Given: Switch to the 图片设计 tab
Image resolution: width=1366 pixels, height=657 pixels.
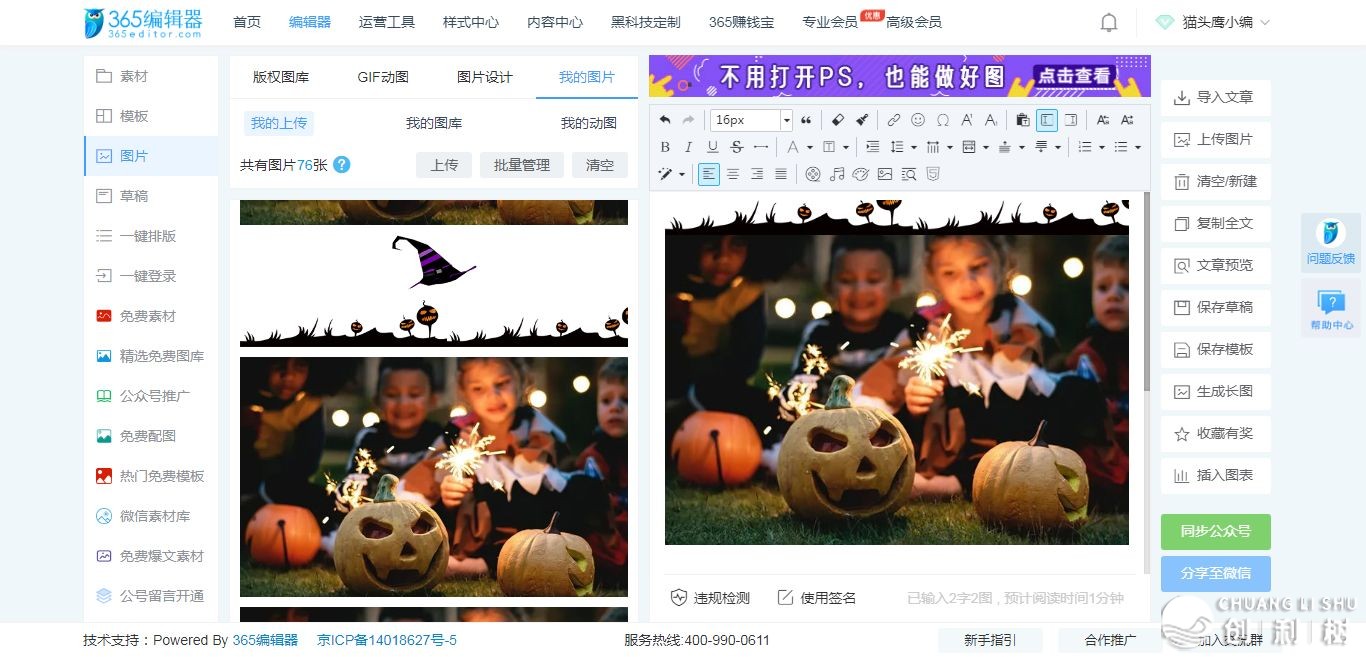Looking at the screenshot, I should pyautogui.click(x=485, y=77).
